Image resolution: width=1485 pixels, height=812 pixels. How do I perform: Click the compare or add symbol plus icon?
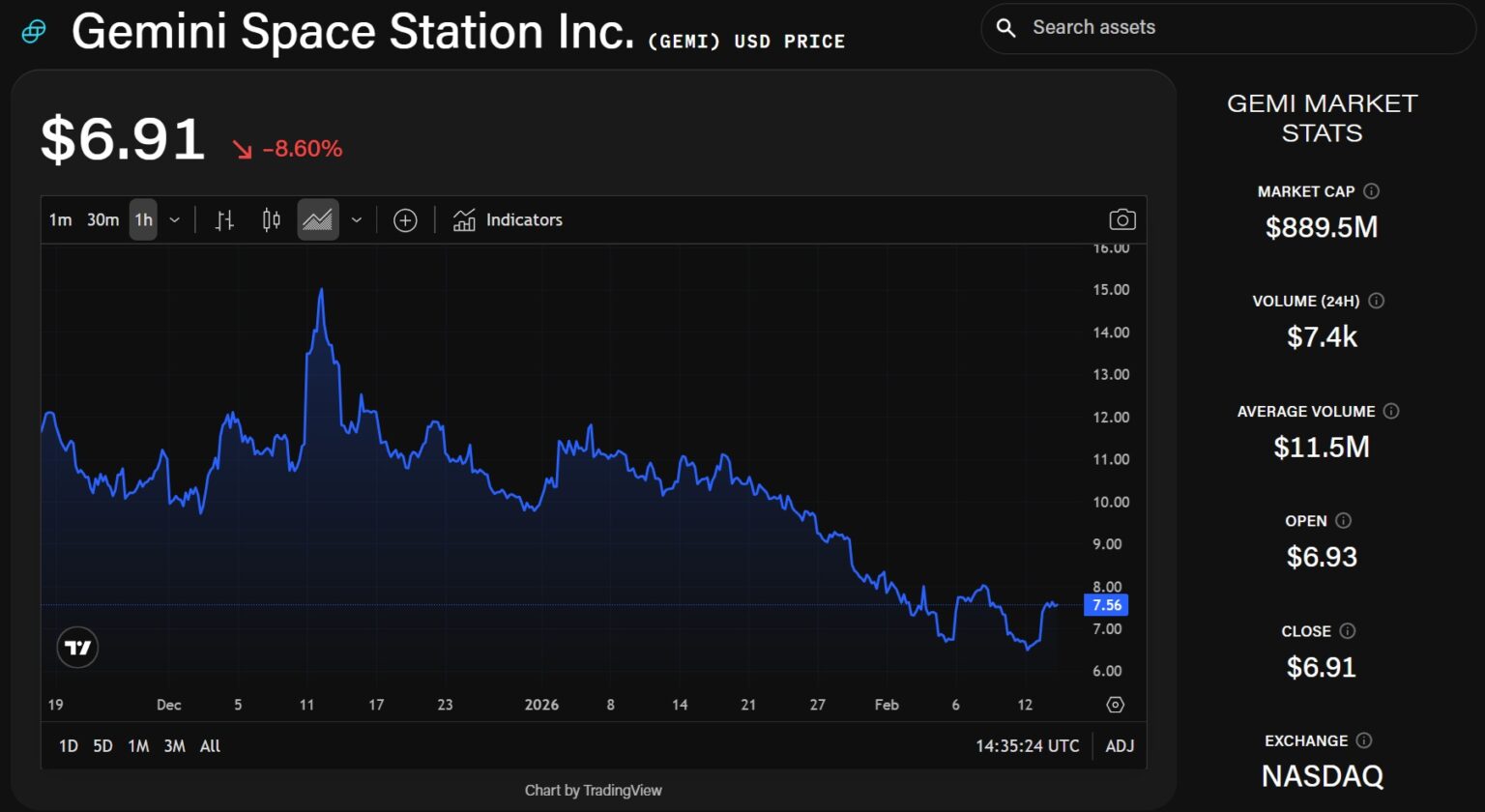(405, 220)
